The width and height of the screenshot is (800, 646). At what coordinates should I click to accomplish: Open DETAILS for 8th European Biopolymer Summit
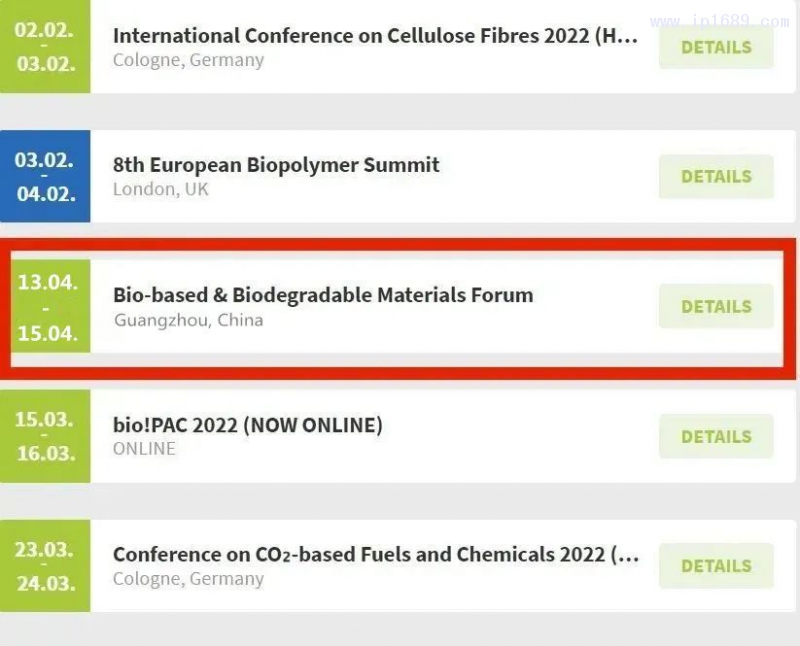click(x=715, y=177)
